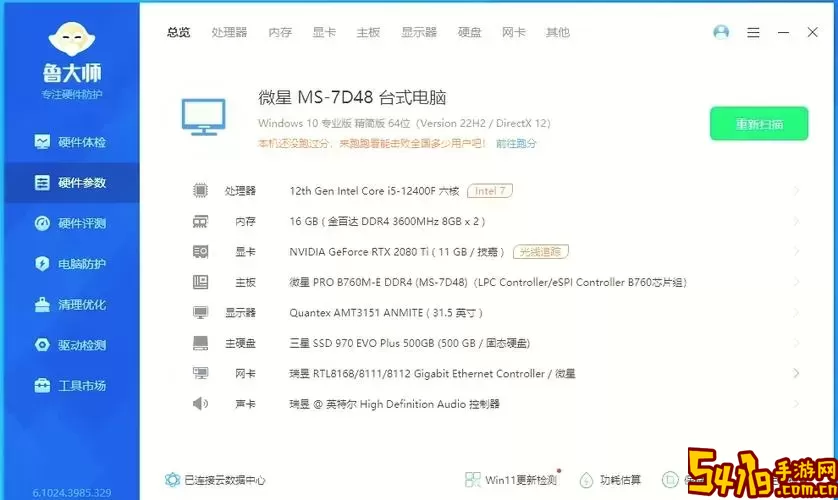Click the 光线追踪 badge
This screenshot has height=500, width=838.
540,252
